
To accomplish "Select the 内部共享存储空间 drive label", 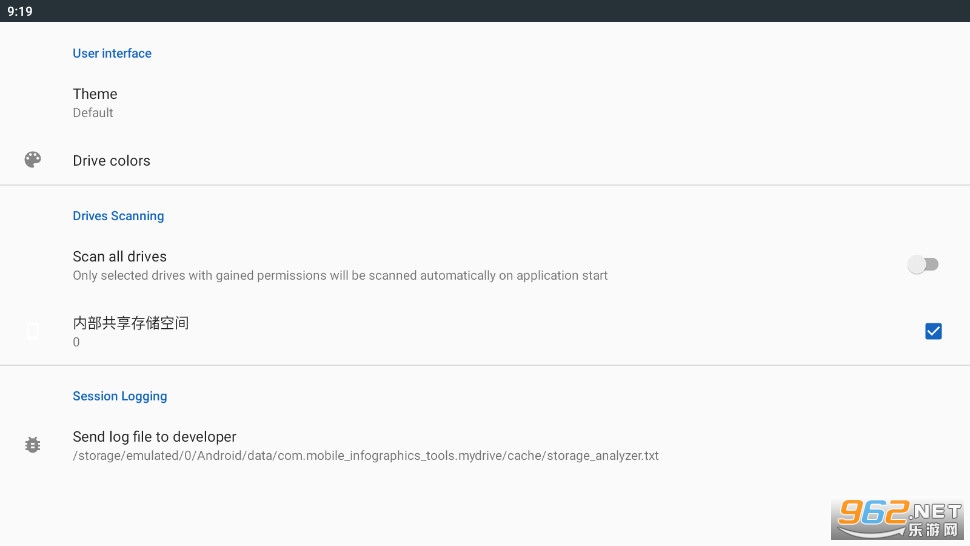I will pyautogui.click(x=131, y=323).
